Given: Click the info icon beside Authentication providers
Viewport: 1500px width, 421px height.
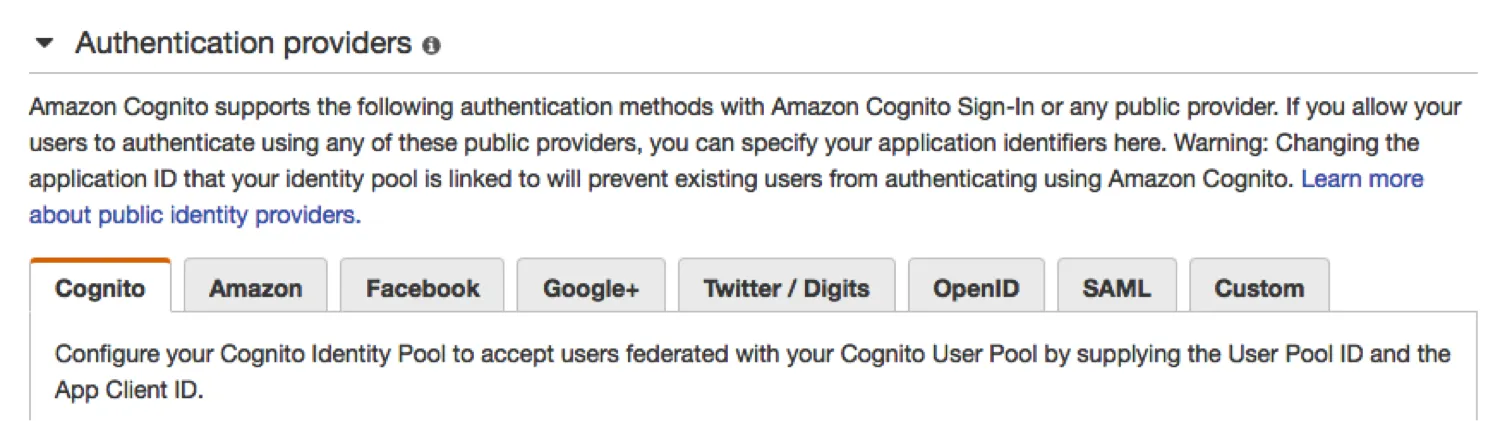Looking at the screenshot, I should pyautogui.click(x=431, y=45).
